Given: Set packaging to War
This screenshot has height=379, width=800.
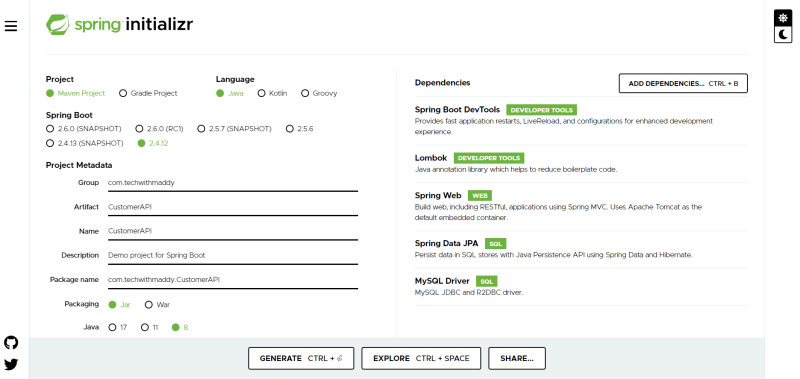Looking at the screenshot, I should 158,305.
